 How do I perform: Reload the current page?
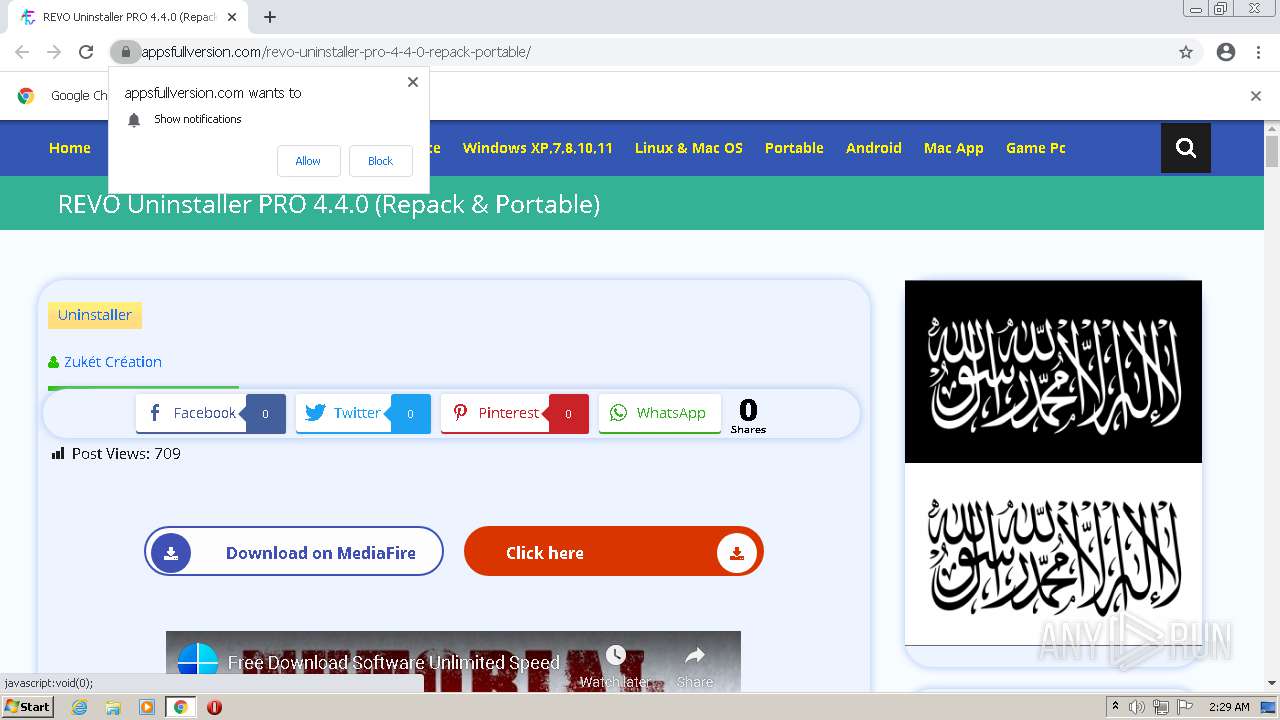[x=86, y=52]
